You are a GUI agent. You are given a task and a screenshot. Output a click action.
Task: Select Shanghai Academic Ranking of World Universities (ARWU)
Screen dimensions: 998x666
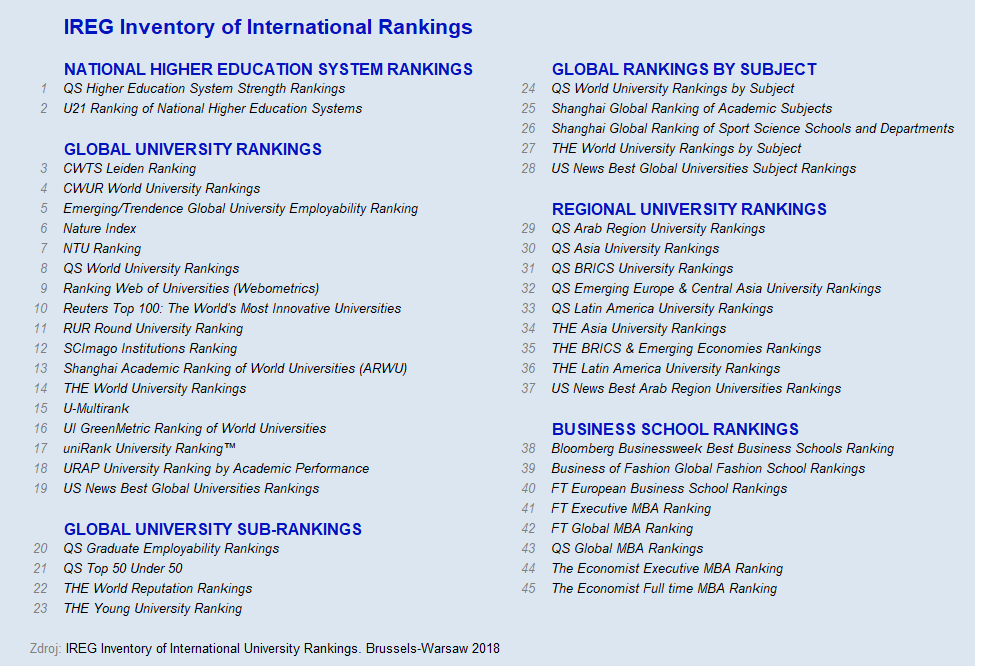235,369
